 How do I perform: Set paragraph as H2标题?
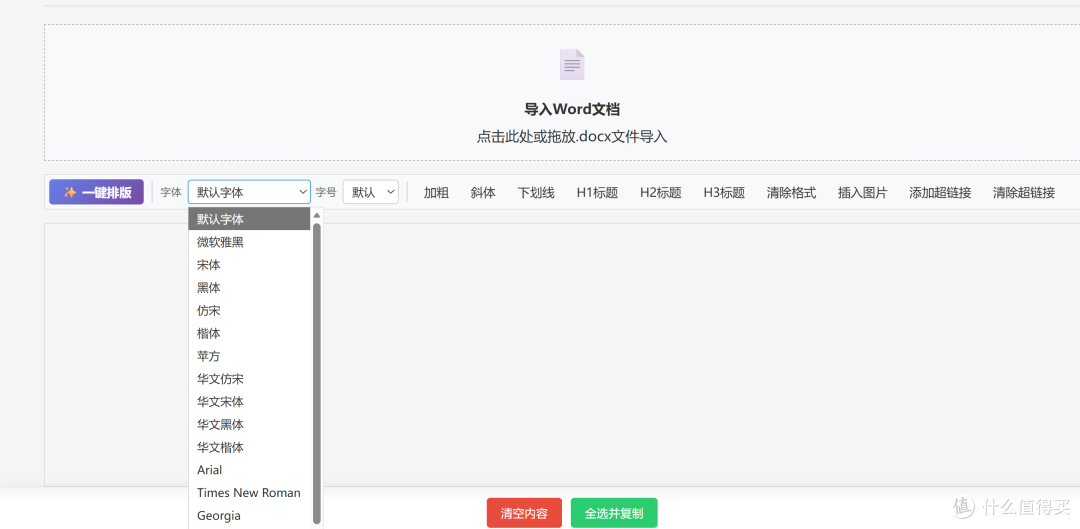(x=661, y=193)
